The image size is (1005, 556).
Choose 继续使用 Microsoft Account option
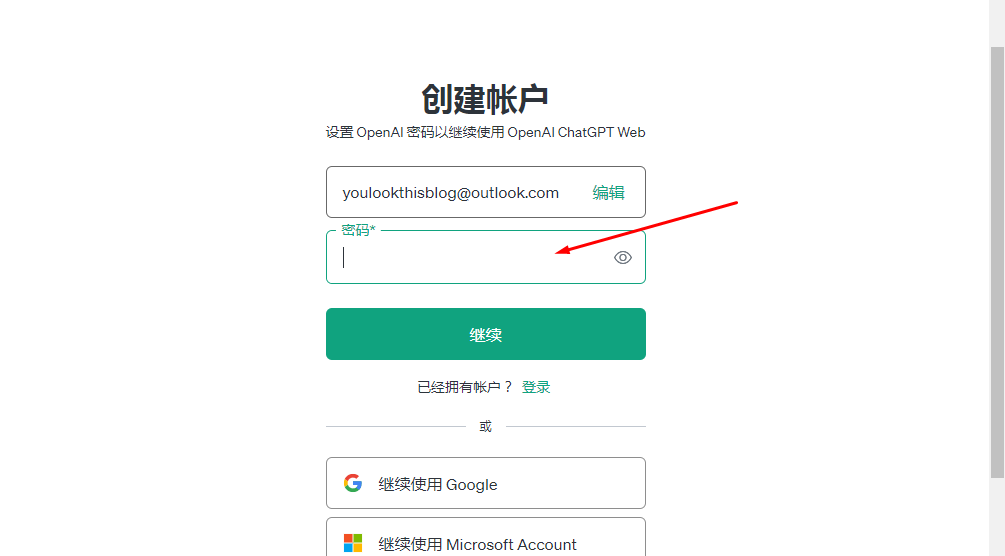[x=486, y=537]
